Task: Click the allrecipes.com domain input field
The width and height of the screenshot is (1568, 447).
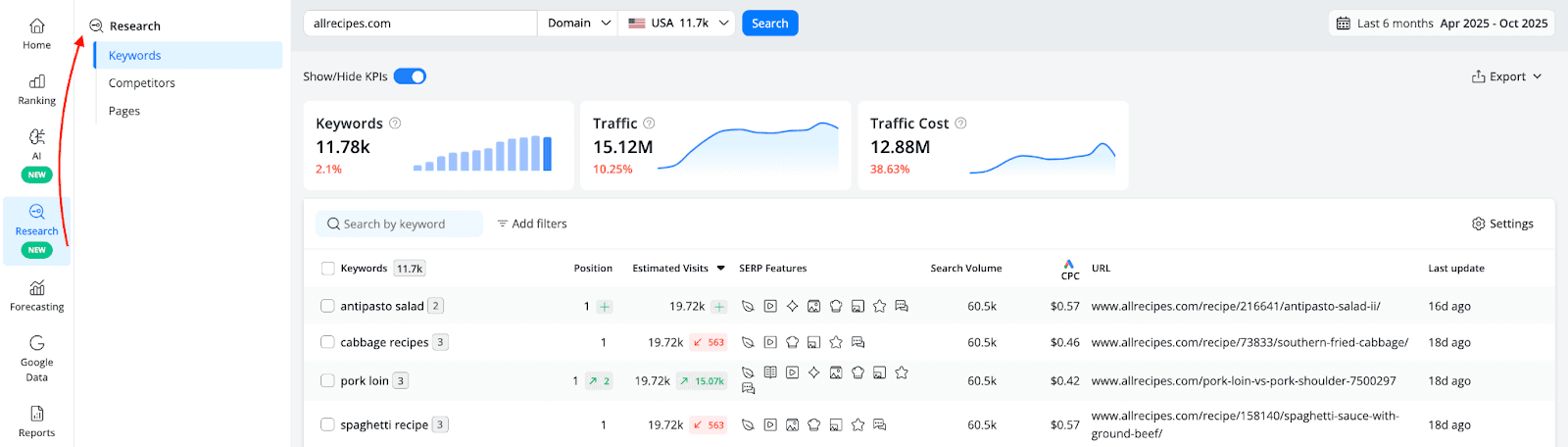Action: pyautogui.click(x=420, y=24)
